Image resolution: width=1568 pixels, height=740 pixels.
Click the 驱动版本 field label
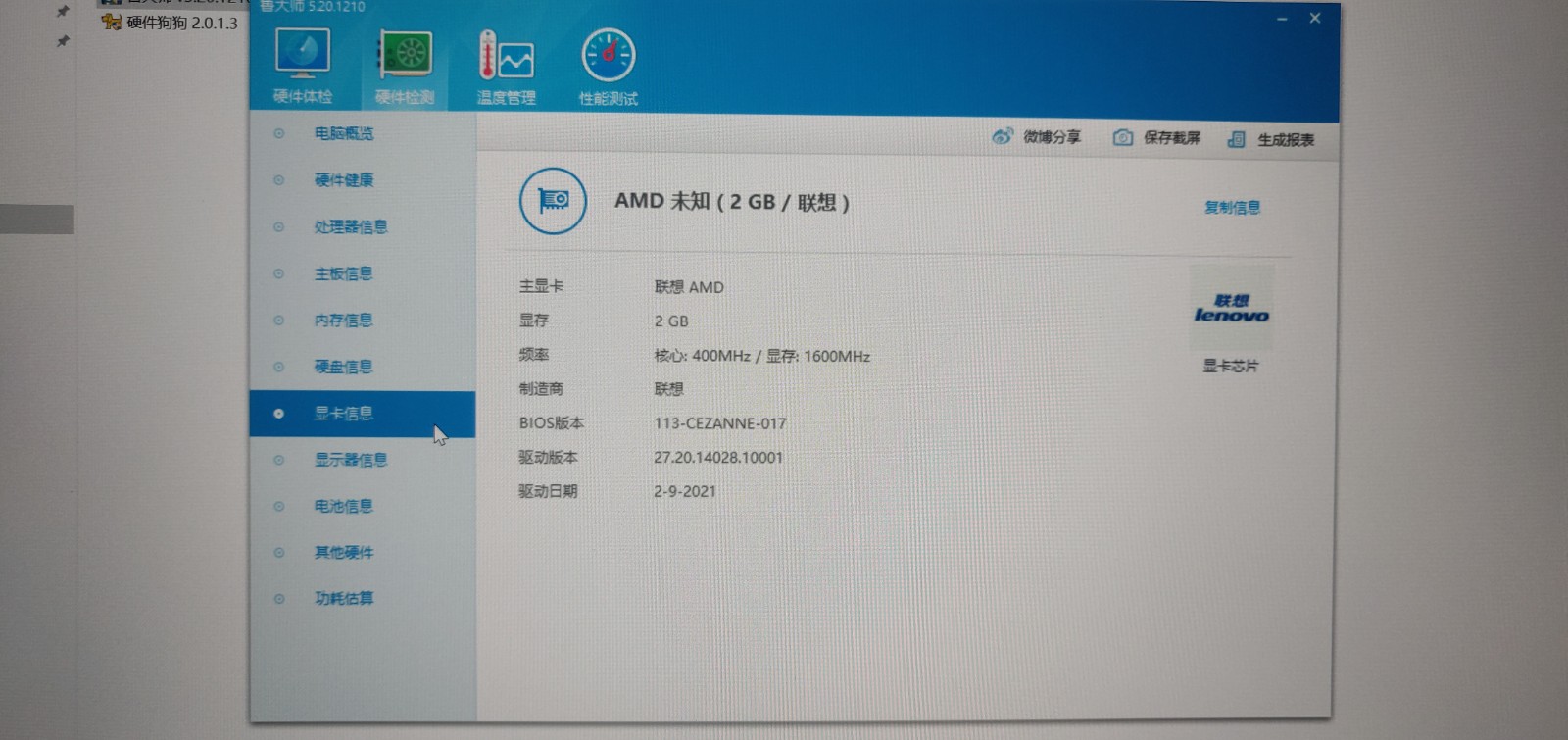pos(548,457)
